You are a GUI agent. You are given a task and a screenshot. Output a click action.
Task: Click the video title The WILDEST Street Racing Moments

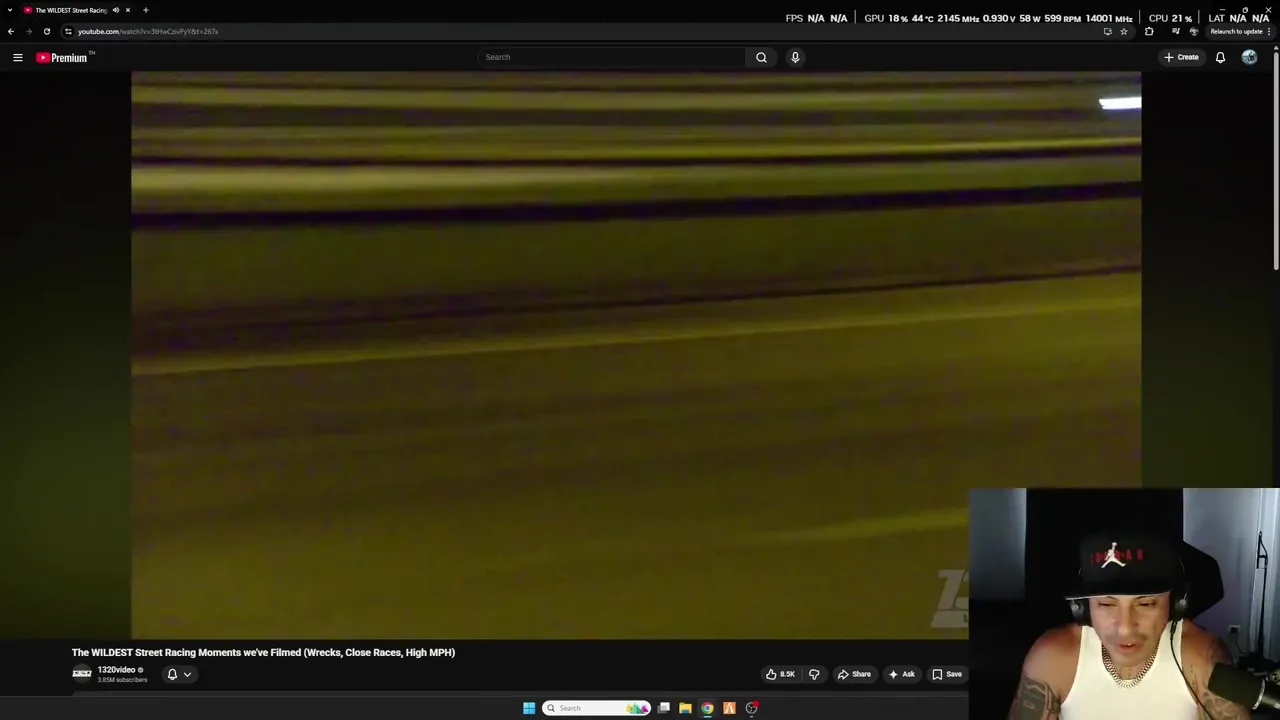(263, 652)
